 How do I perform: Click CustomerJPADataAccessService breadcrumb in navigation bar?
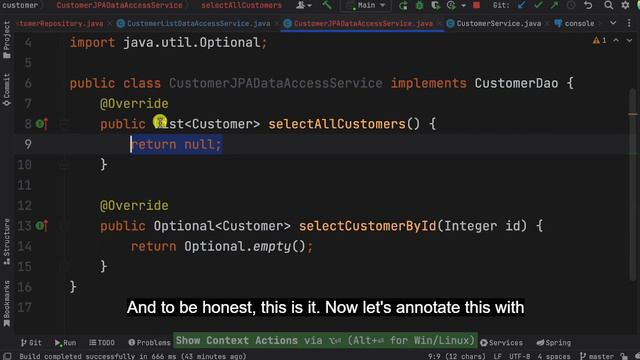tap(120, 5)
